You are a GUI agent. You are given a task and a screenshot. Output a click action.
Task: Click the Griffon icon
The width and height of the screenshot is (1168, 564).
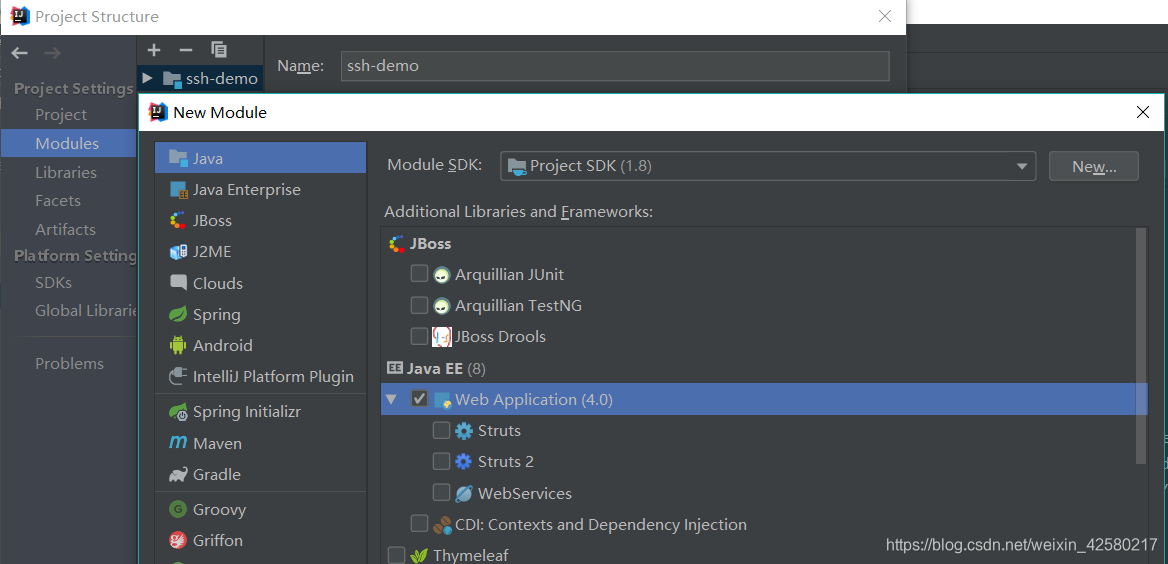(178, 540)
